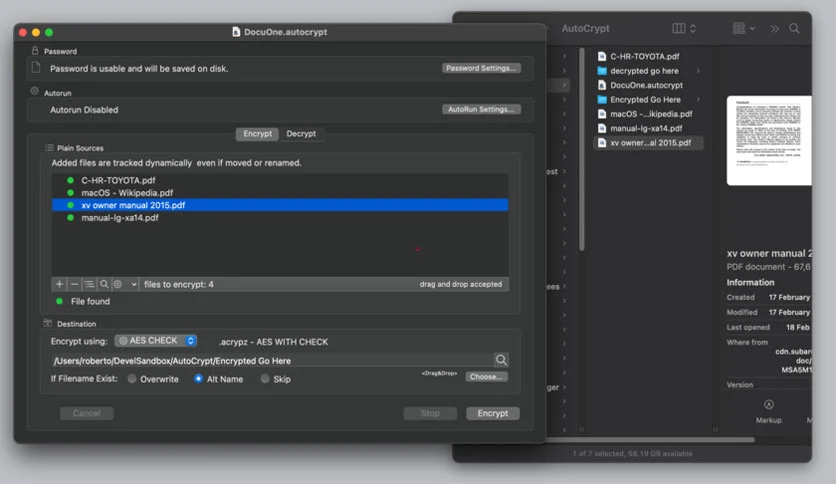836x484 pixels.
Task: Open Finder search magnifier icon
Action: pos(794,28)
